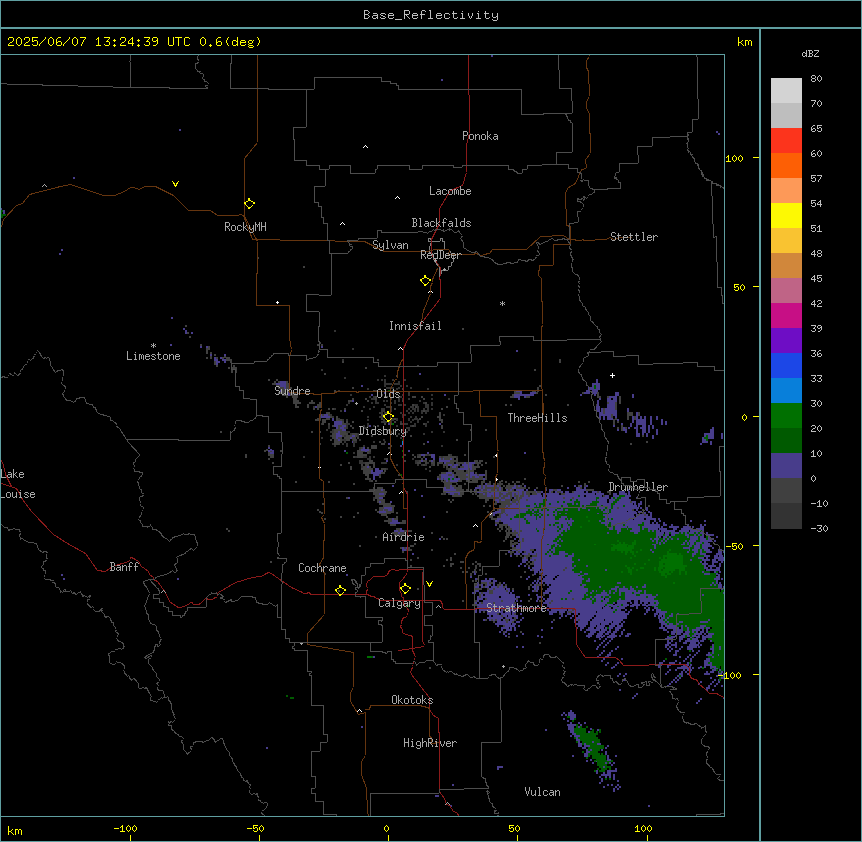Click the purple 39–36 dBZ legend swatch
The image size is (862, 842).
[786, 341]
